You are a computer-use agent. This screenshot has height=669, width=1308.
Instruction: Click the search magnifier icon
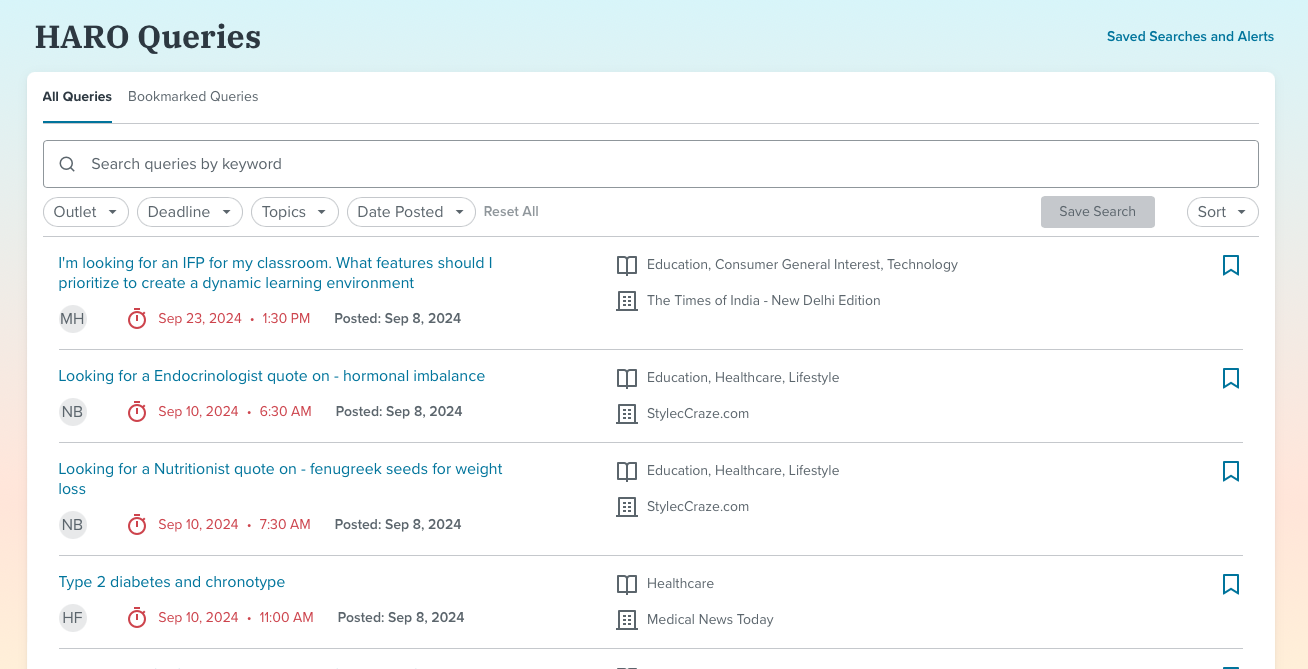[67, 164]
